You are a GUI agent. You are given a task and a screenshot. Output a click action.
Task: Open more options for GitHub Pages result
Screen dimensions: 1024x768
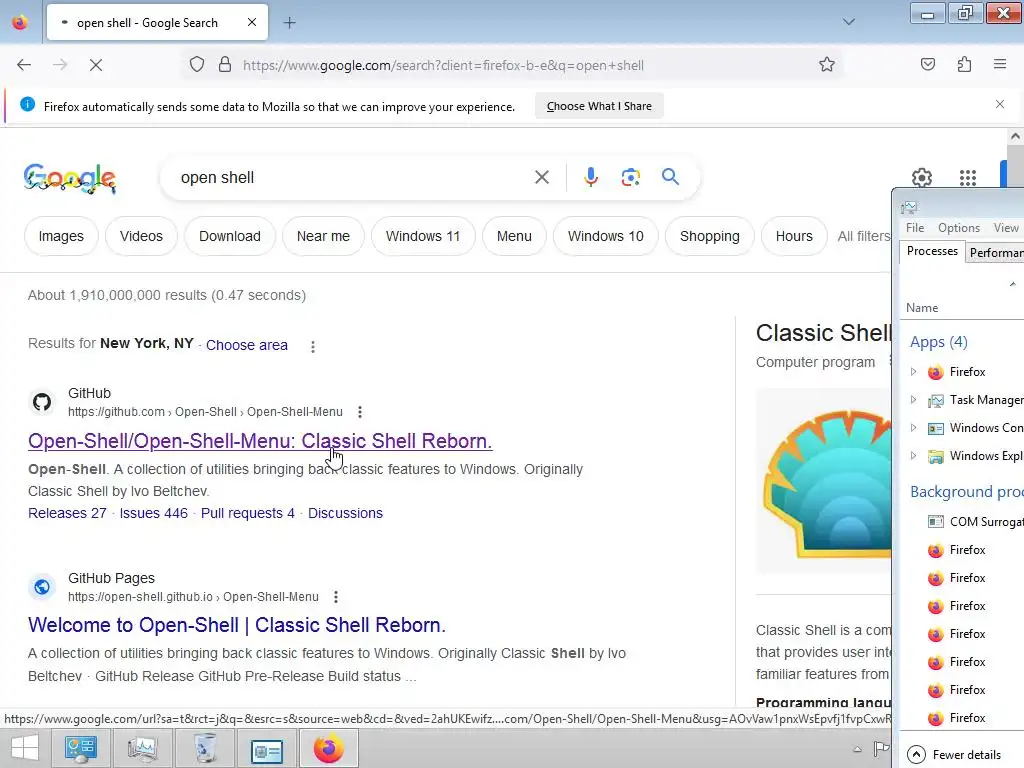pyautogui.click(x=336, y=597)
